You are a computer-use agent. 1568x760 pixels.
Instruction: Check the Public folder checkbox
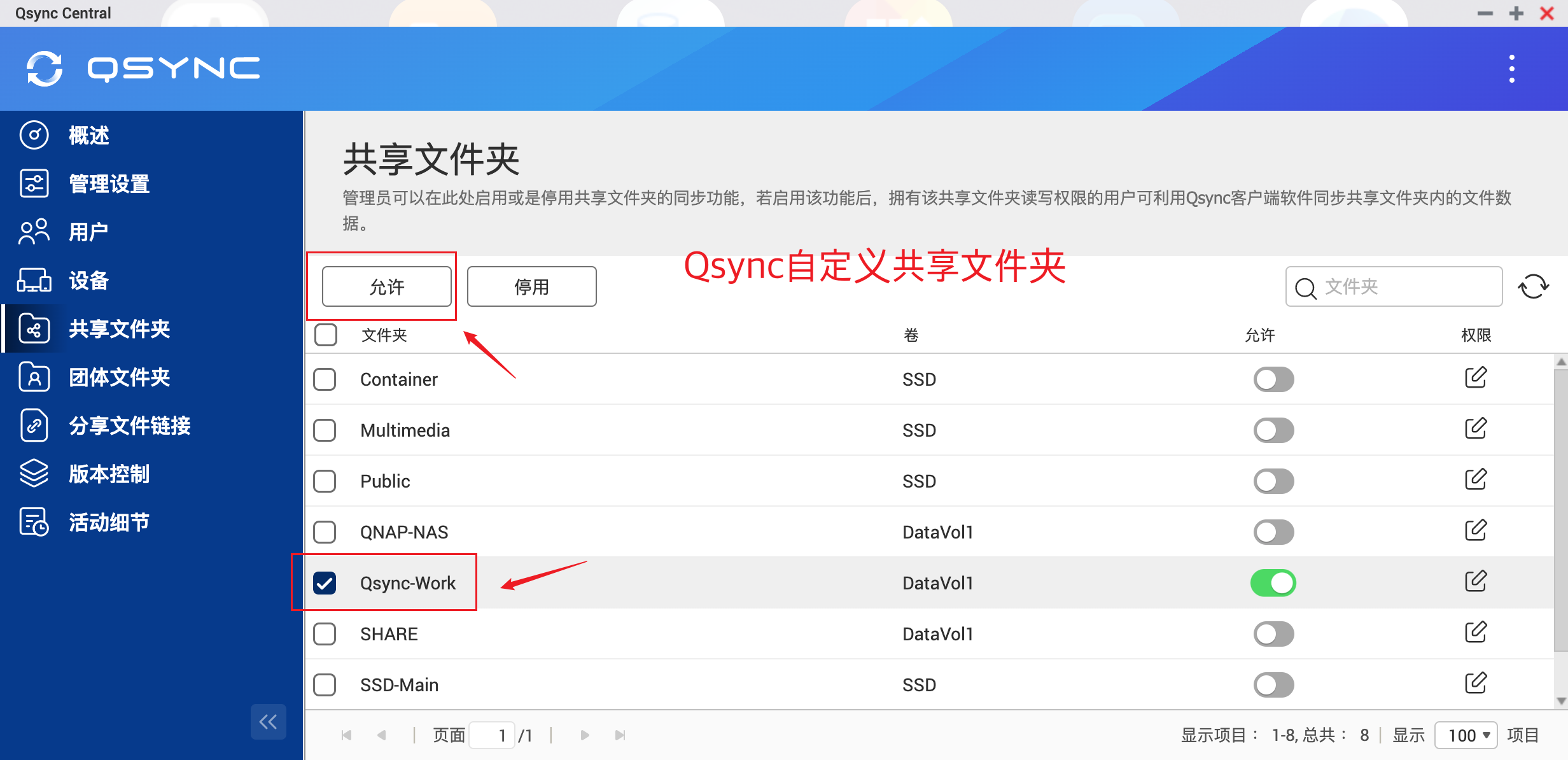click(x=325, y=481)
